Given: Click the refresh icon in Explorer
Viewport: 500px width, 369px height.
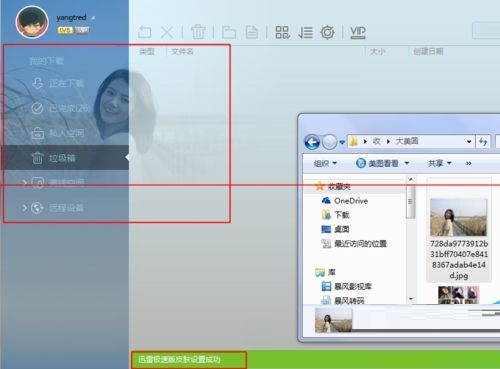Looking at the screenshot, I should click(483, 142).
